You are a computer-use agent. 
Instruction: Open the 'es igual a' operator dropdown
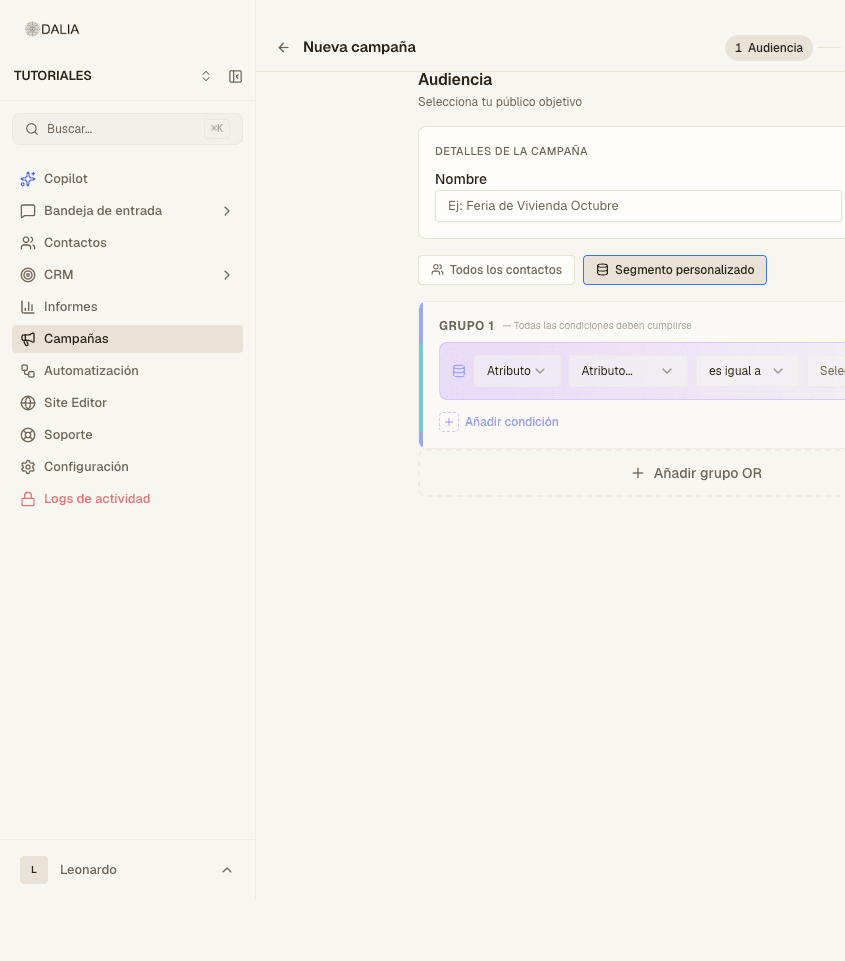point(747,371)
